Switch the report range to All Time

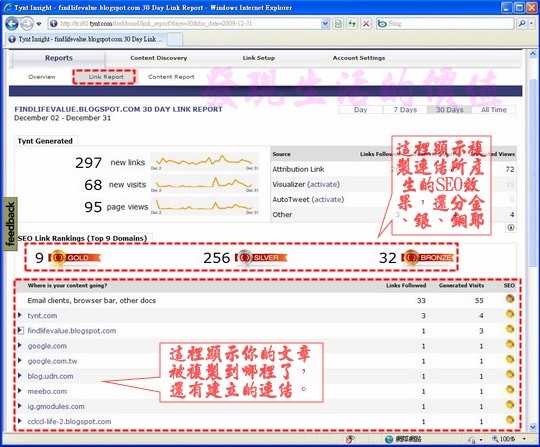pyautogui.click(x=494, y=110)
